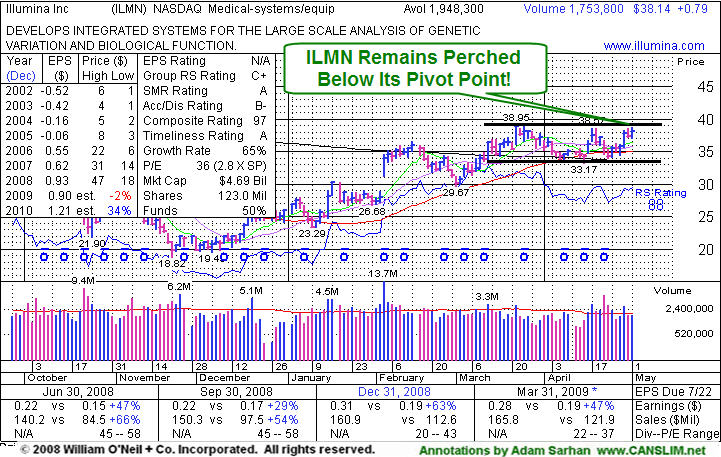Select the Funds 50% row
Screen dimensions: 721x457
pos(205,211)
